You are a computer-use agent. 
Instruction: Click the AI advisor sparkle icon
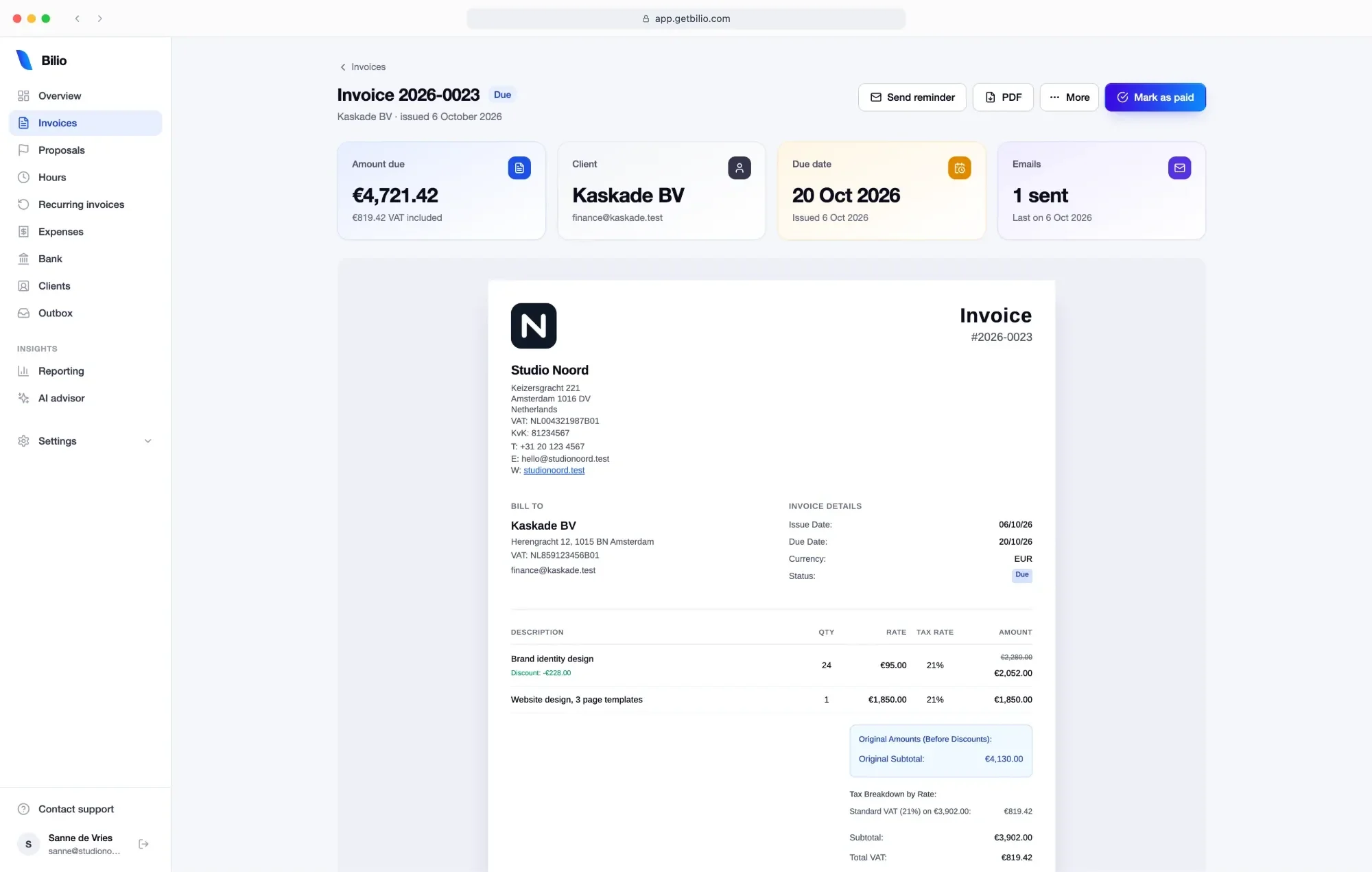coord(23,398)
